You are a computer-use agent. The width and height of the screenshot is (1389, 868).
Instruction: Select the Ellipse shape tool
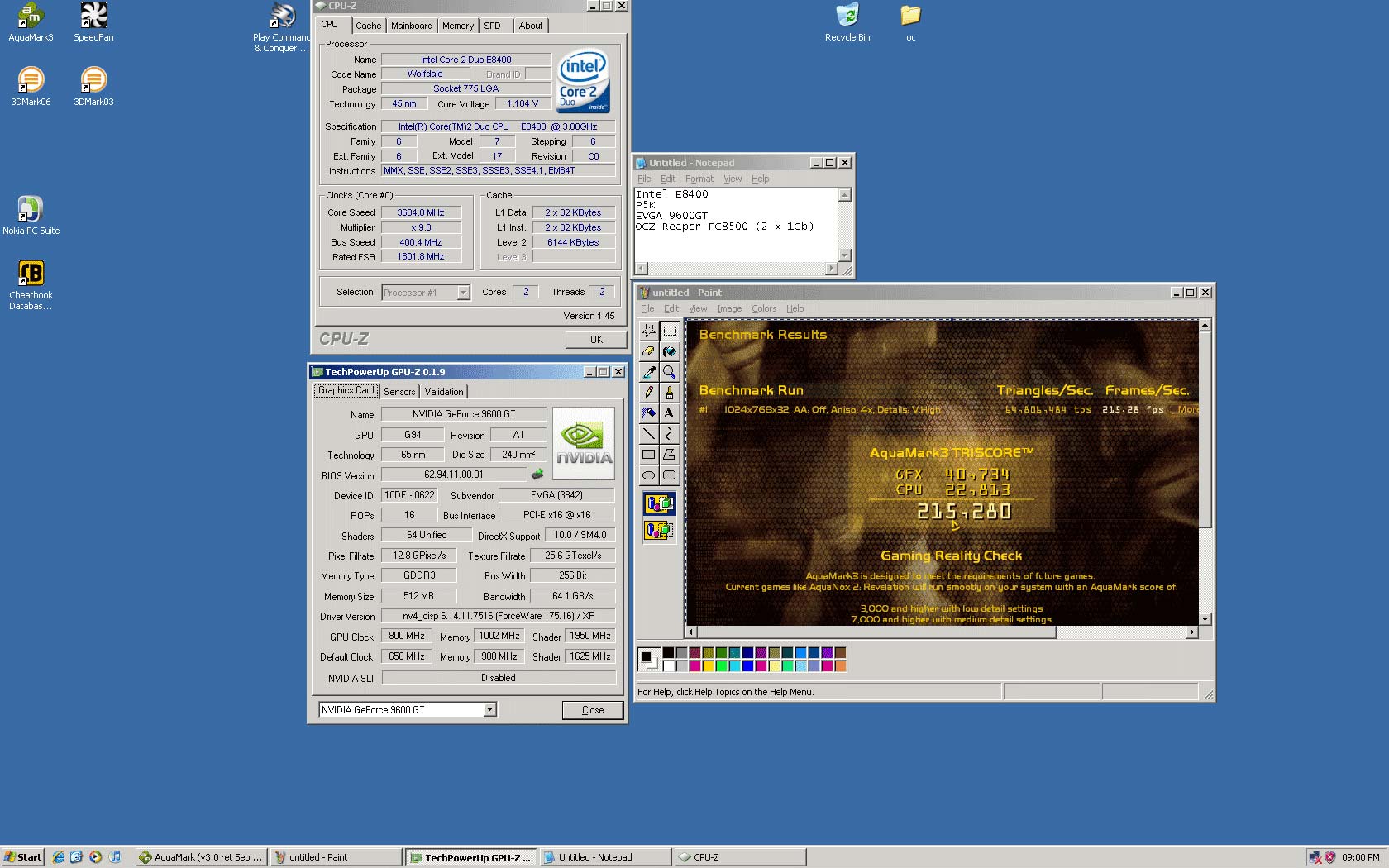pyautogui.click(x=649, y=475)
